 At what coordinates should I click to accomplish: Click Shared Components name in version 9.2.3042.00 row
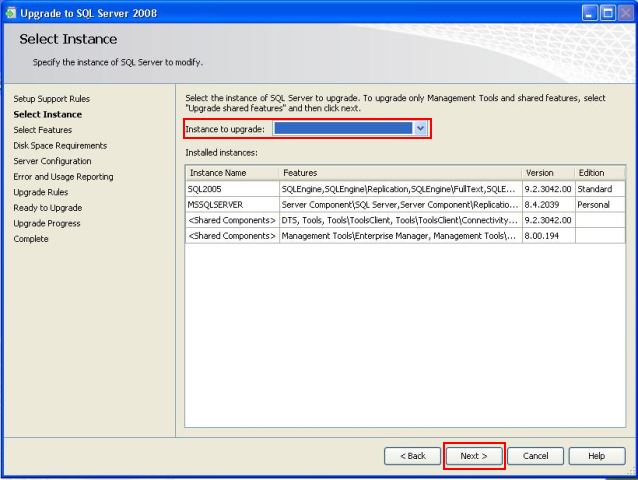(x=232, y=220)
